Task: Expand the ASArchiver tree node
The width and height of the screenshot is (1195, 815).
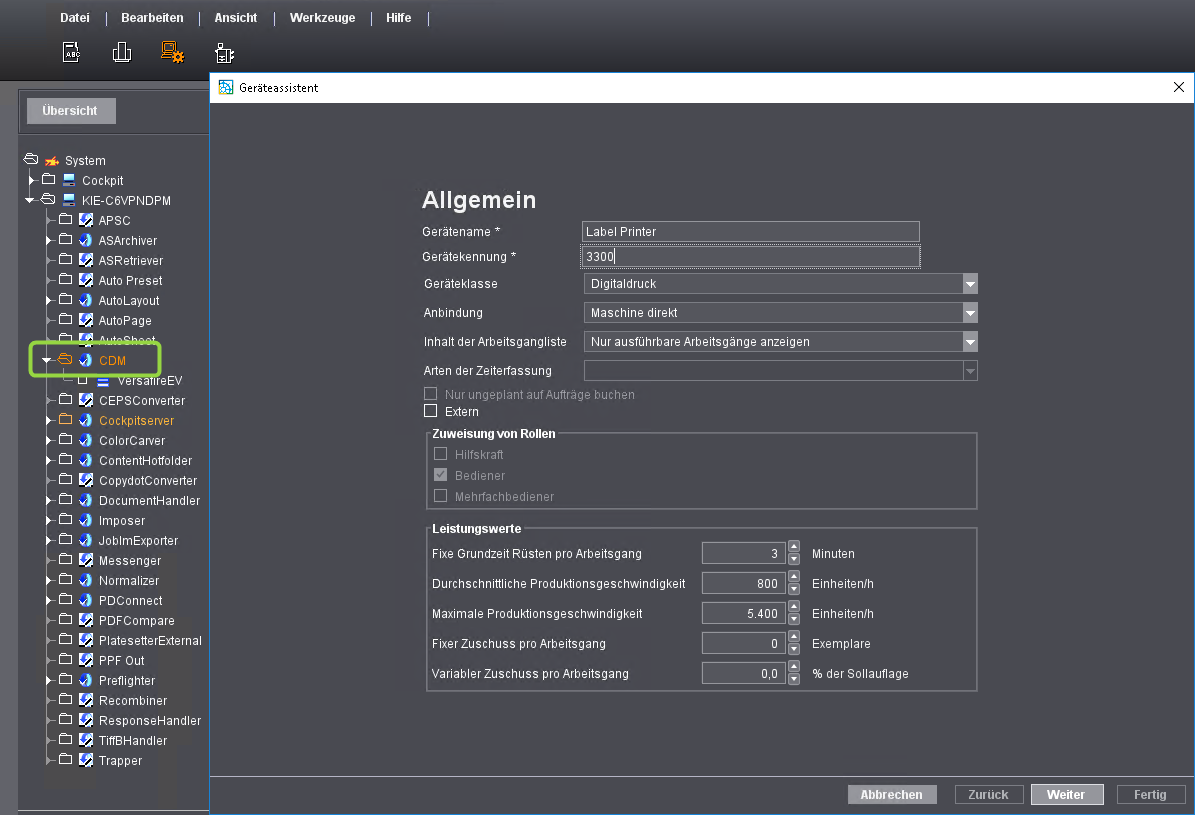Action: 49,240
